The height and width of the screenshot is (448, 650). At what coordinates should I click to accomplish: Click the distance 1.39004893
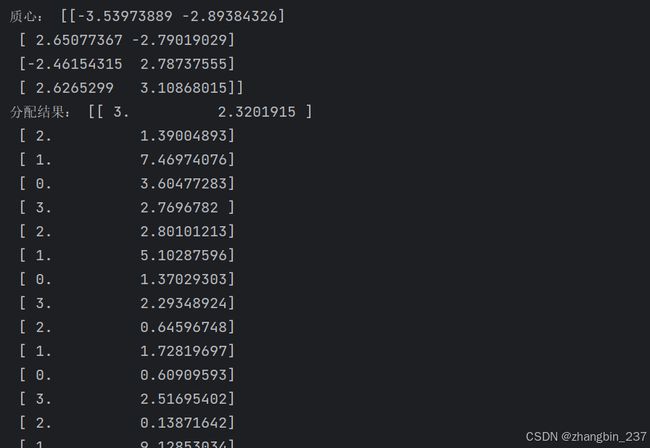pyautogui.click(x=184, y=136)
